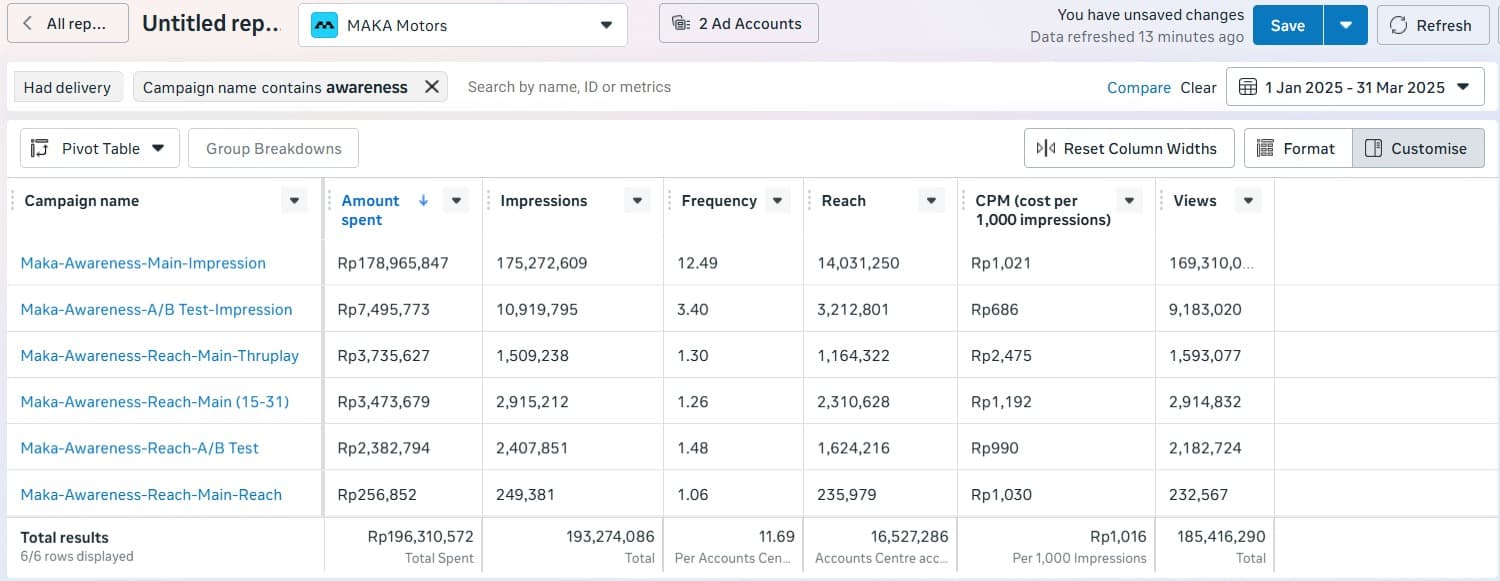Open the date range picker 1 Jan 2025 - 31 Mar 2025

1355,87
